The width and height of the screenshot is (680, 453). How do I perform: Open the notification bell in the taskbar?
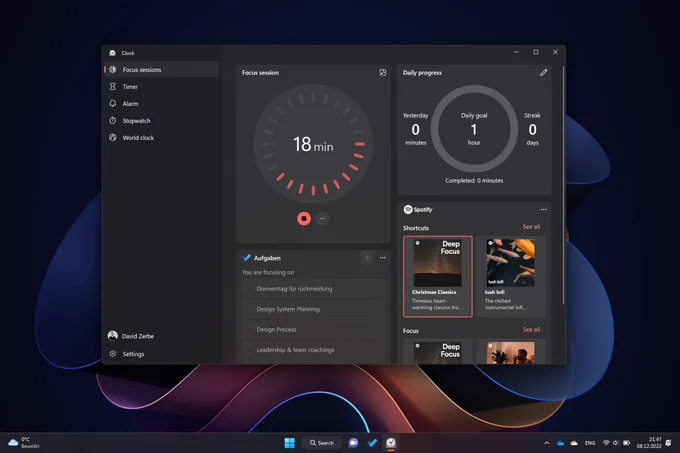pos(669,443)
